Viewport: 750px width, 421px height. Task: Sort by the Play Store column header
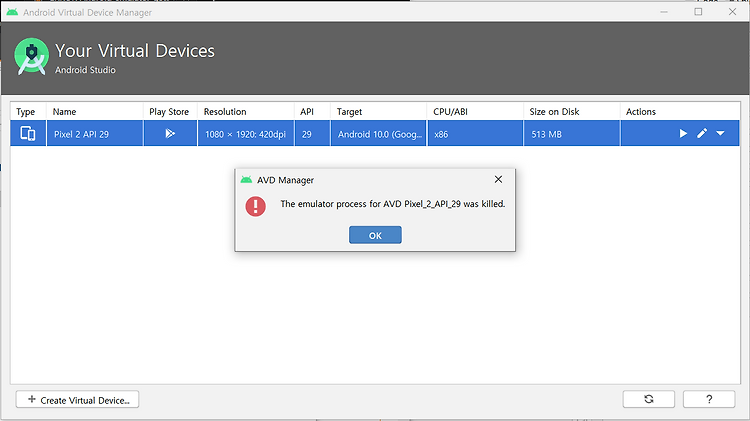coord(169,111)
